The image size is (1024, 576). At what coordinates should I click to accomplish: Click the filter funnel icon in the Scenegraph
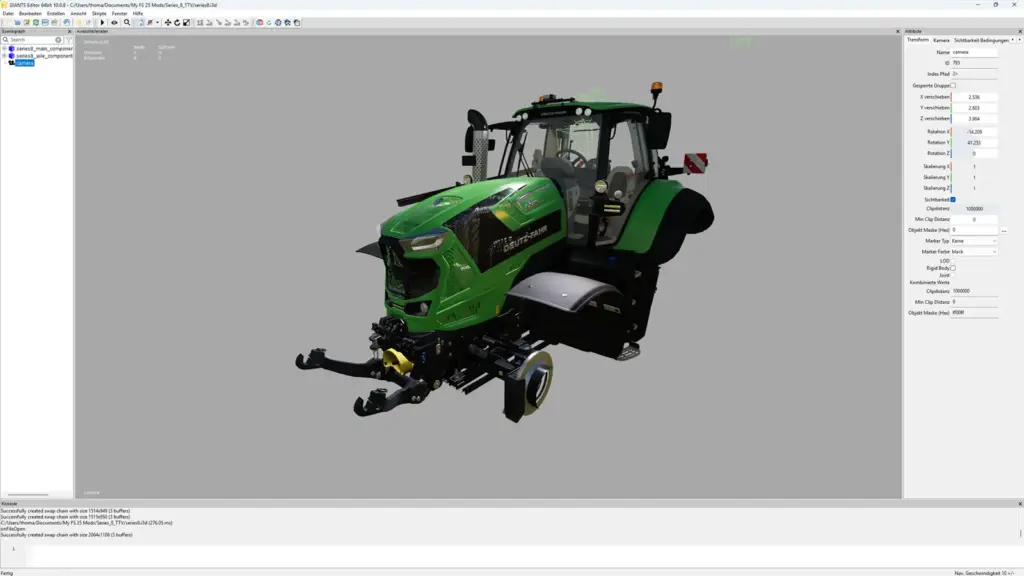(68, 40)
